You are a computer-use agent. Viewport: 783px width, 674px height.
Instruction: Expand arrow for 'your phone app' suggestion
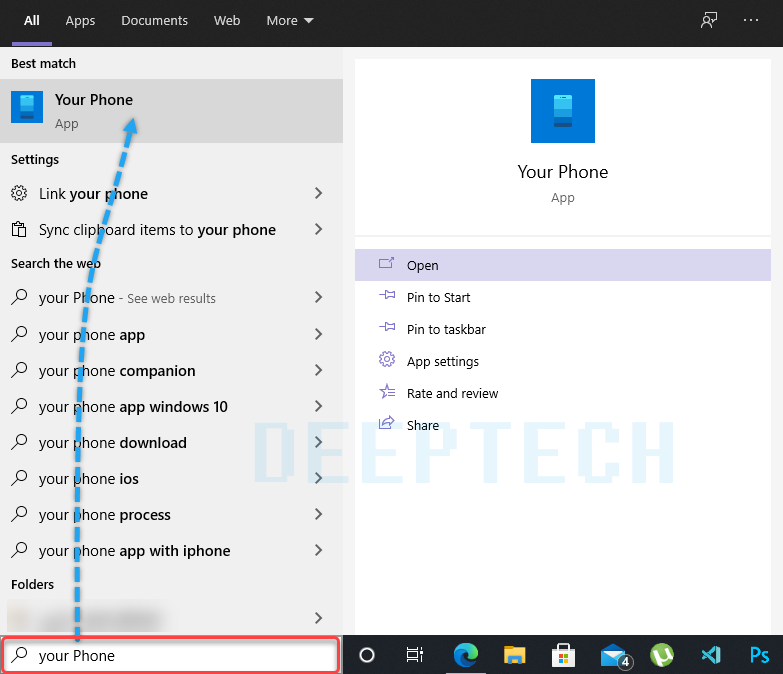(x=319, y=334)
